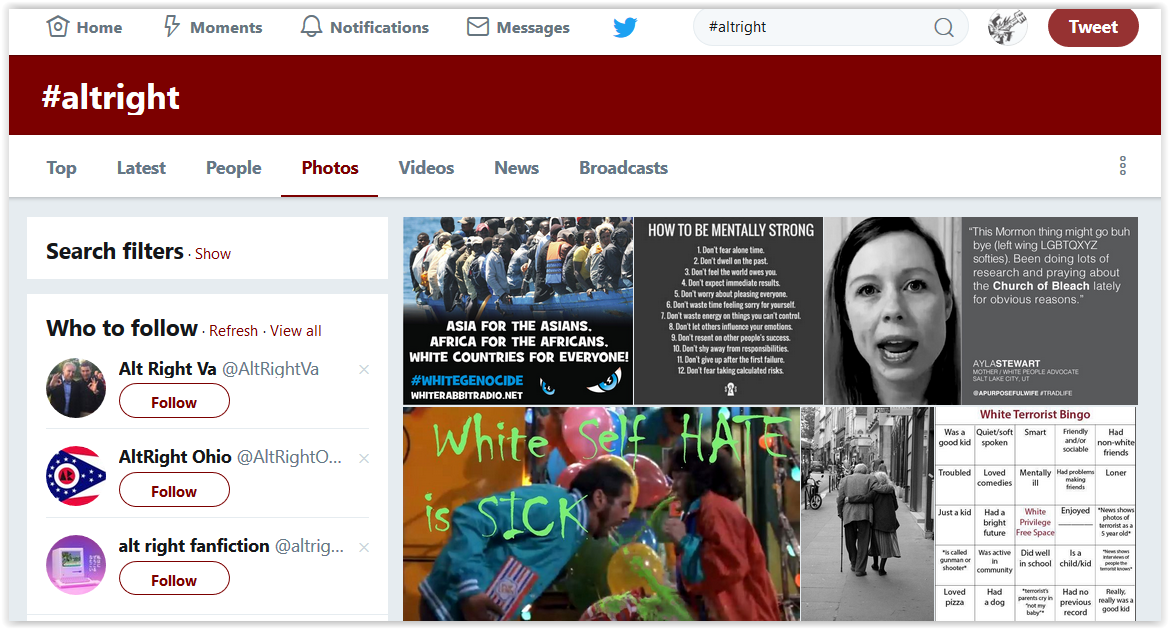Click the Home text label
Viewport: 1169px width, 629px height.
(x=99, y=28)
